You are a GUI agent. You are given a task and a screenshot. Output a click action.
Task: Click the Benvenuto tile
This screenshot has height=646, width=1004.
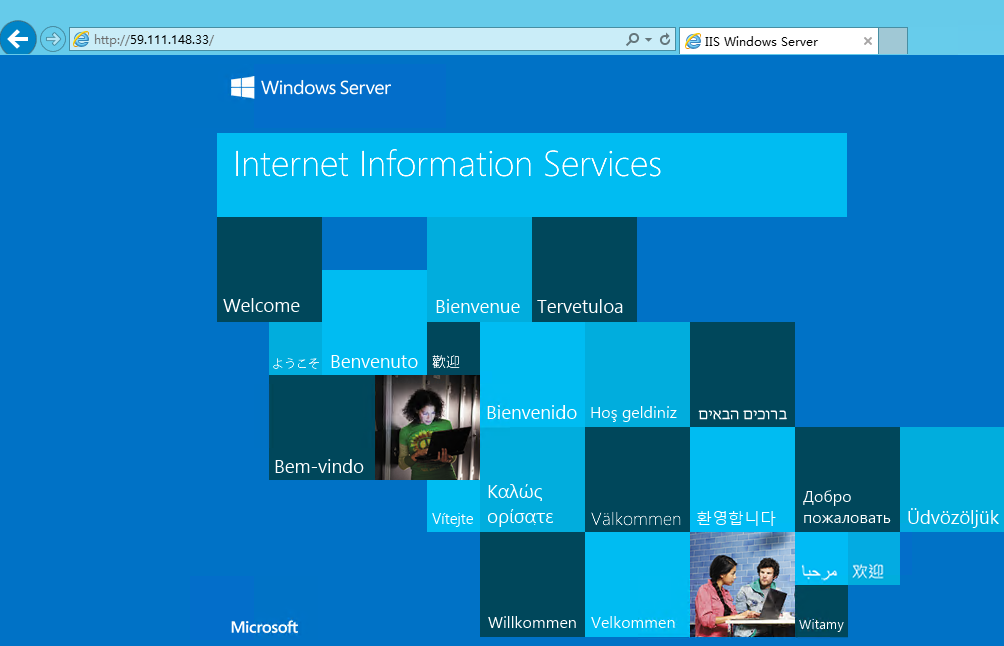pyautogui.click(x=374, y=322)
